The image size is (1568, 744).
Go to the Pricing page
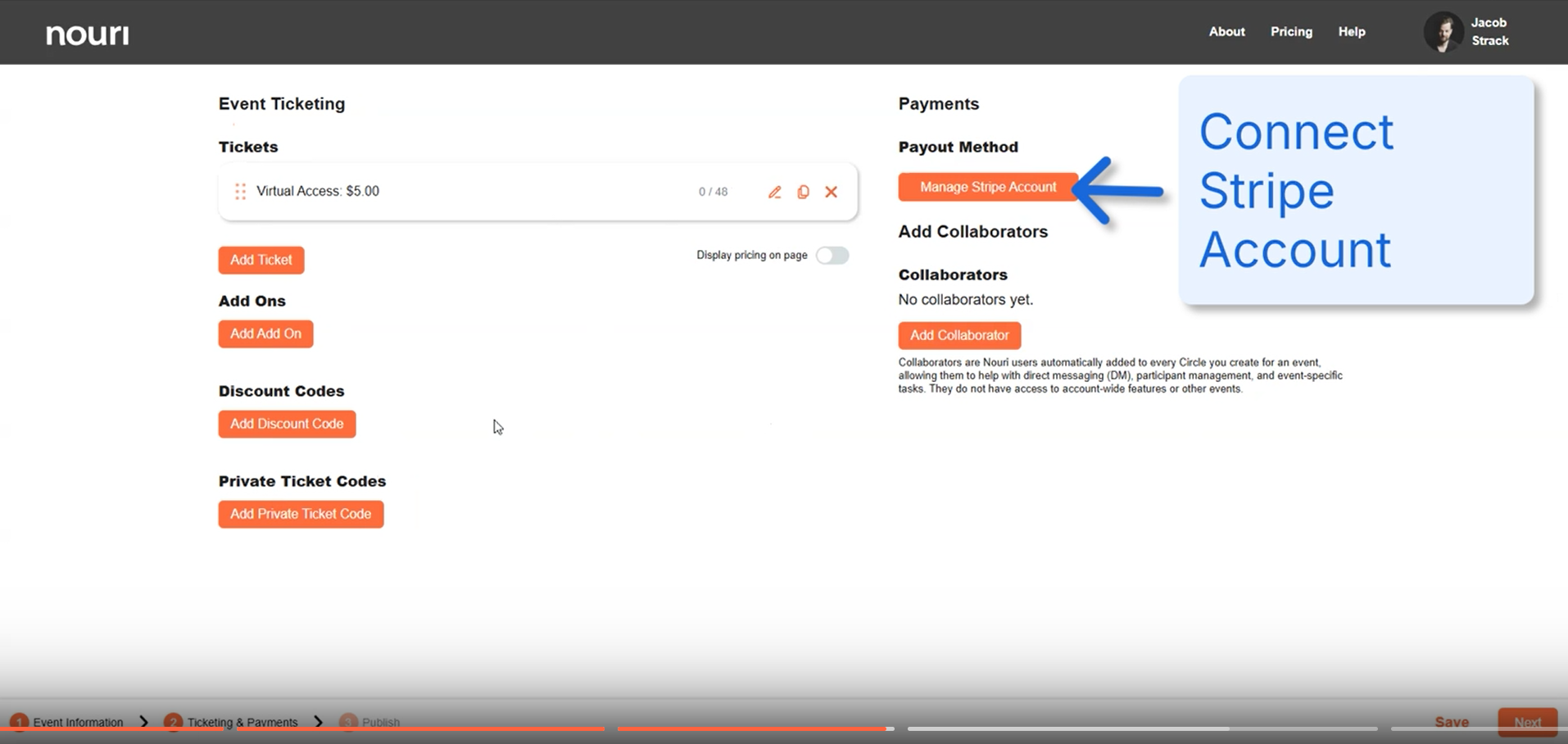pos(1291,32)
